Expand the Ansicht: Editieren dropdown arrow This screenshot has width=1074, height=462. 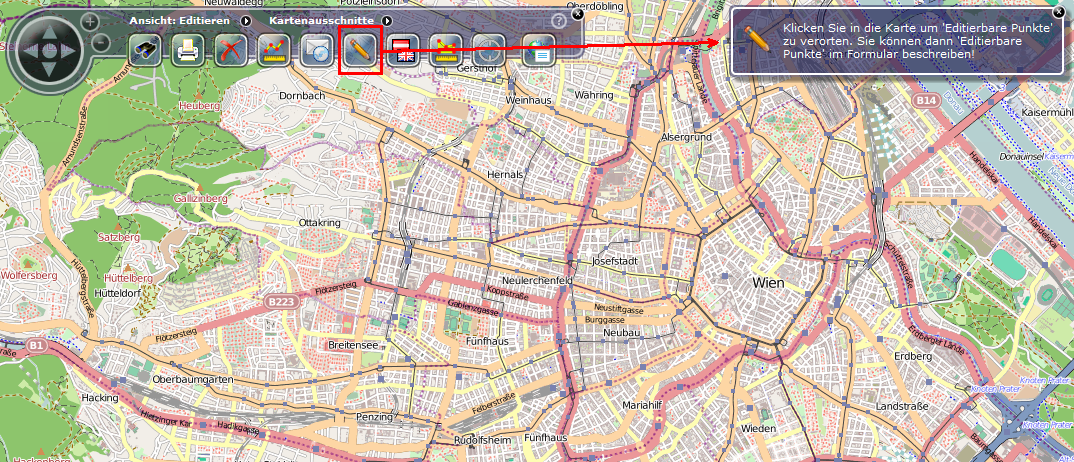(245, 21)
